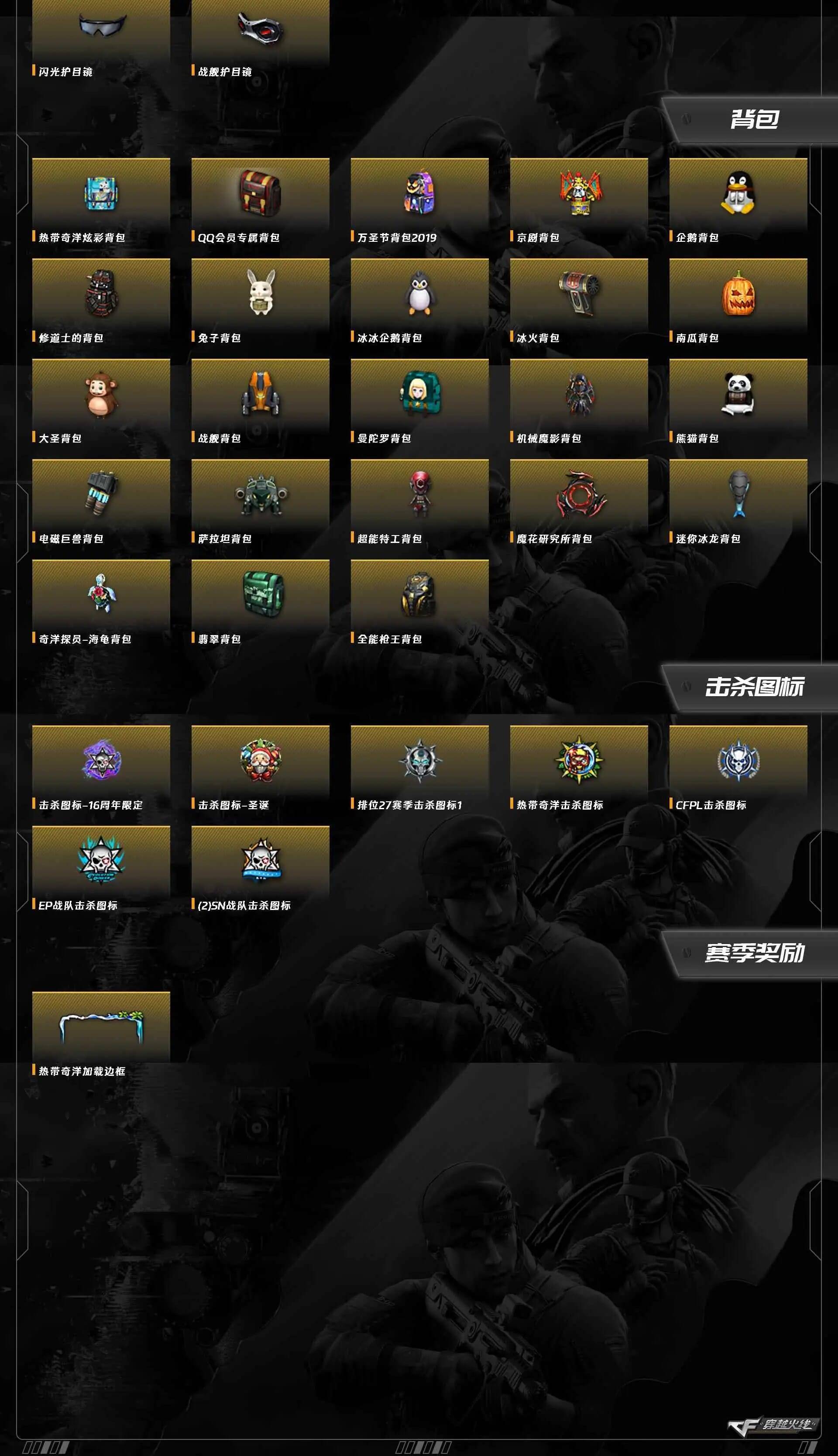The height and width of the screenshot is (1456, 838).
Task: Select the 热带奇洋加载边框 thumbnail
Action: click(x=101, y=1027)
